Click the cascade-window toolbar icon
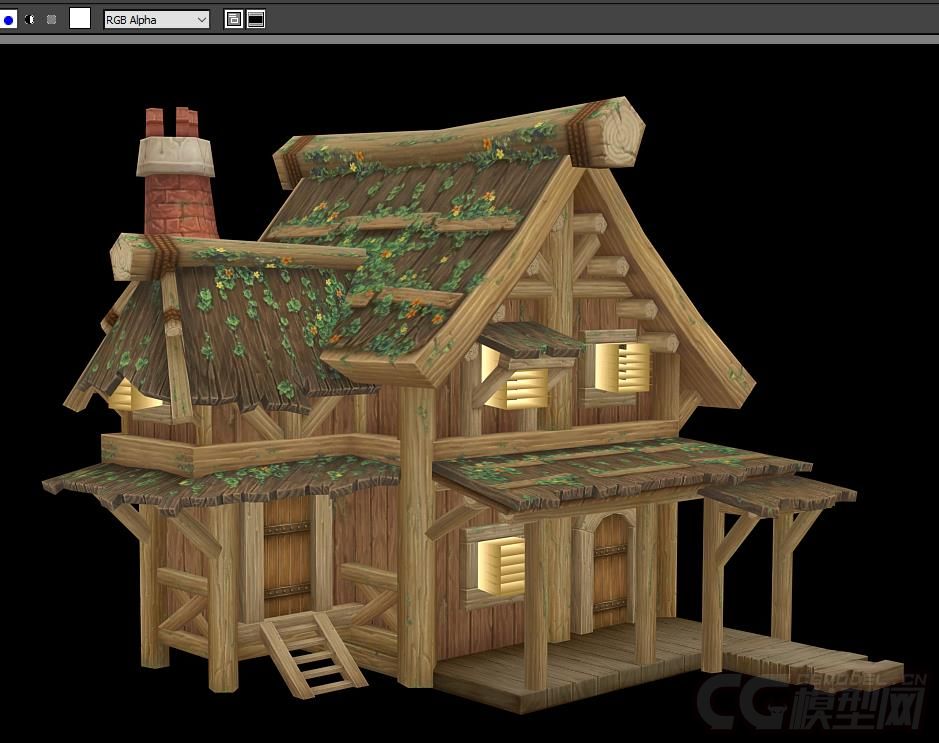This screenshot has width=939, height=743. (232, 18)
